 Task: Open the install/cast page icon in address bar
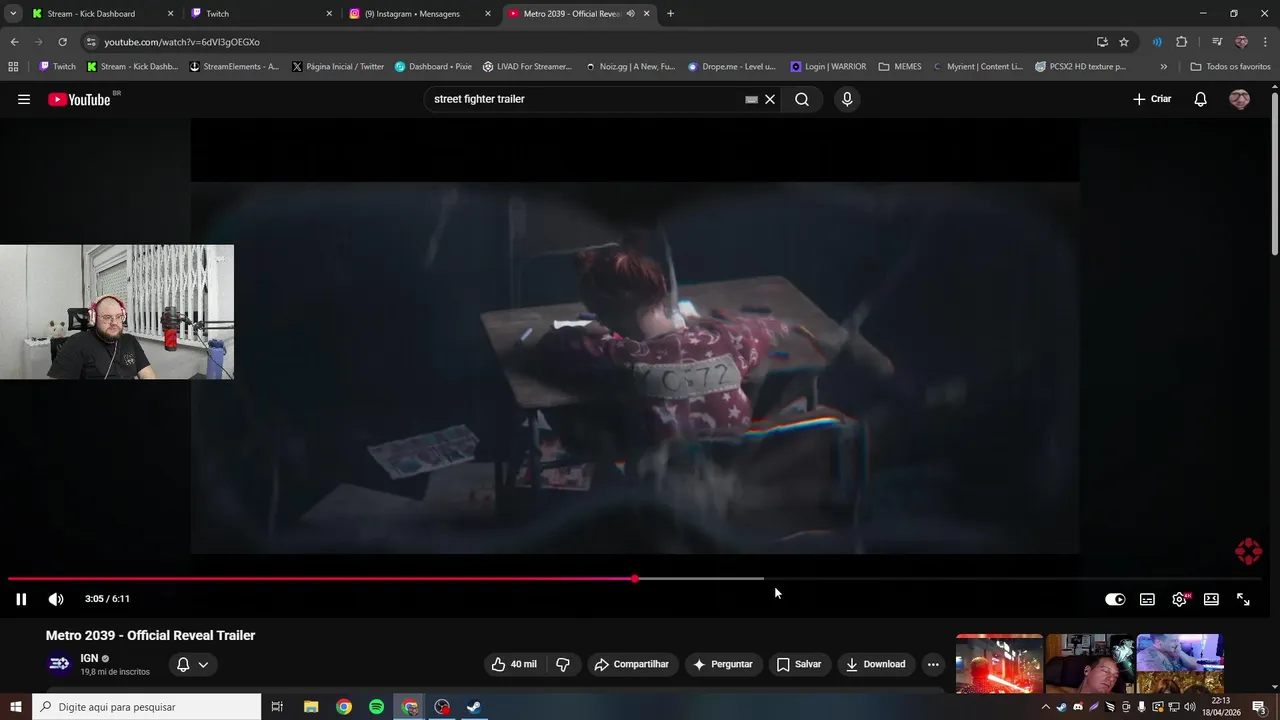(x=1102, y=42)
